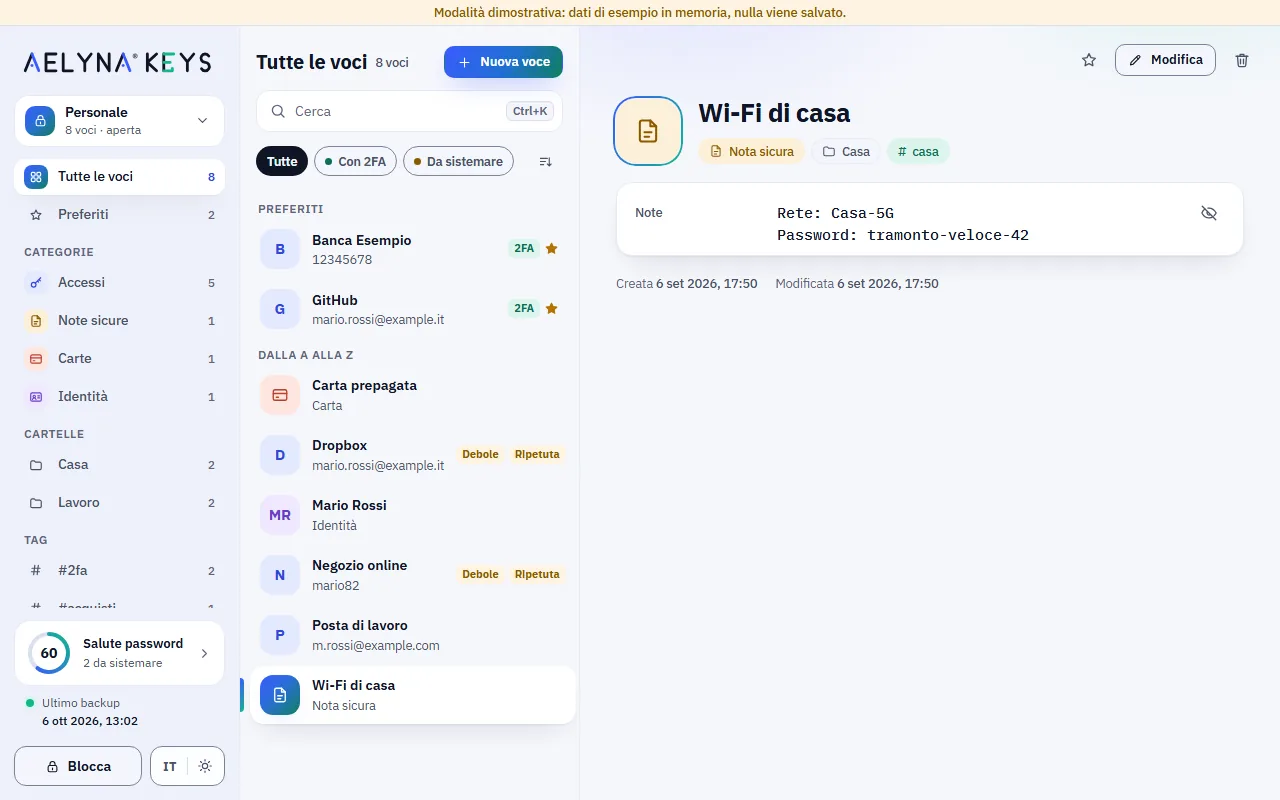Enable the Con 2FA filter chip
The width and height of the screenshot is (1280, 800).
[x=356, y=161]
